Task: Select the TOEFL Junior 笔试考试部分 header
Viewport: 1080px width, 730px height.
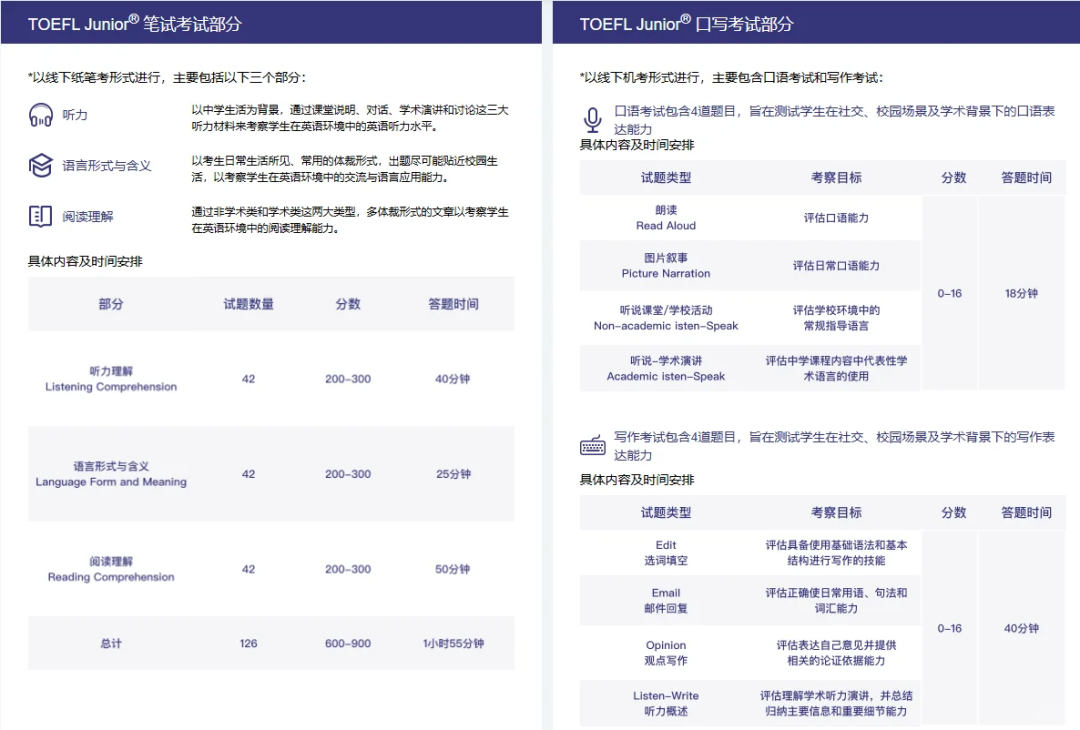Action: coord(135,23)
